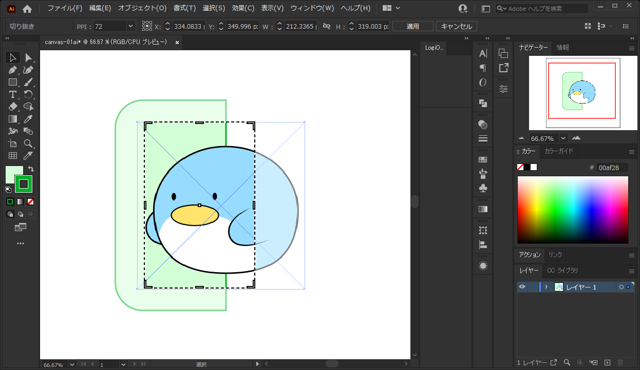Change screen mode icon in toolbar
This screenshot has height=370, width=640.
[20, 227]
